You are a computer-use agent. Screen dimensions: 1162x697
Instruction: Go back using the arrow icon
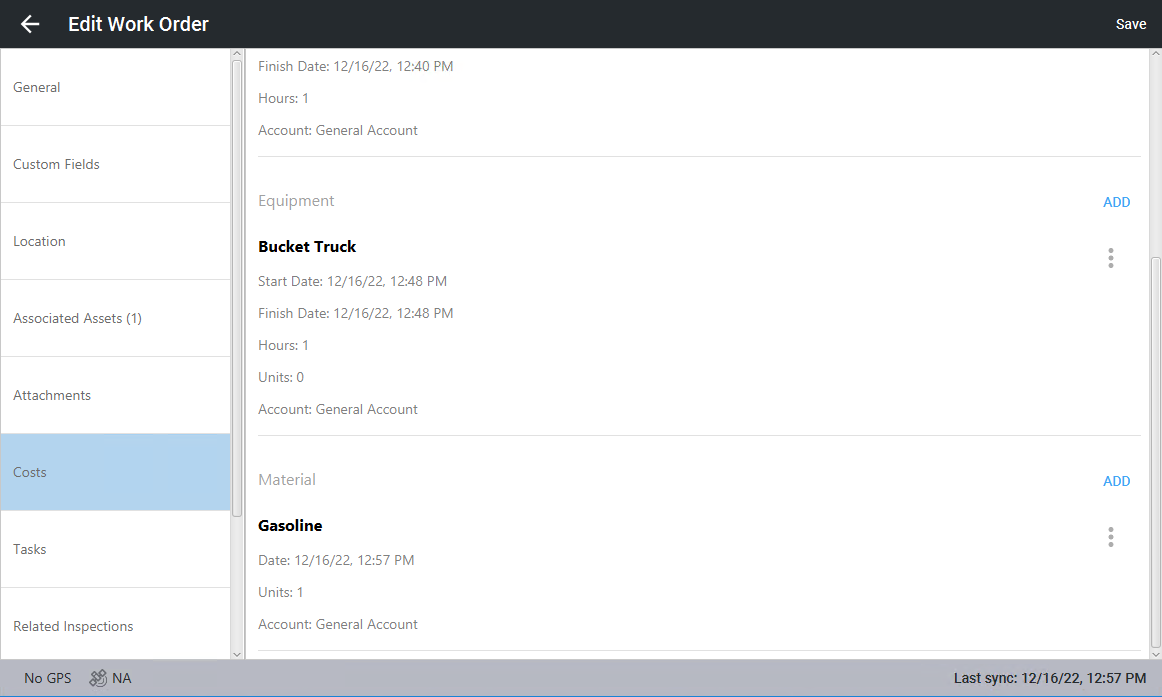[30, 24]
